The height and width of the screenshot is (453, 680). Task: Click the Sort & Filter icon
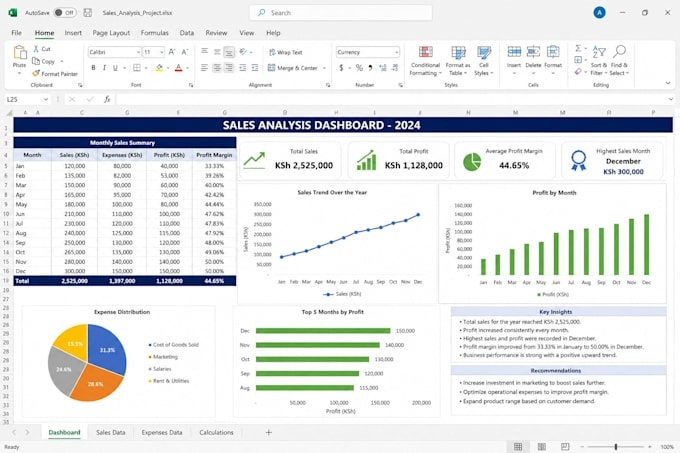pyautogui.click(x=598, y=51)
